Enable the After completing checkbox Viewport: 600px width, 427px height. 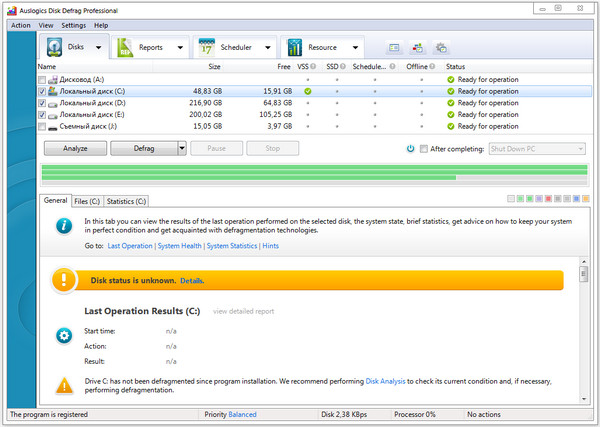click(423, 149)
